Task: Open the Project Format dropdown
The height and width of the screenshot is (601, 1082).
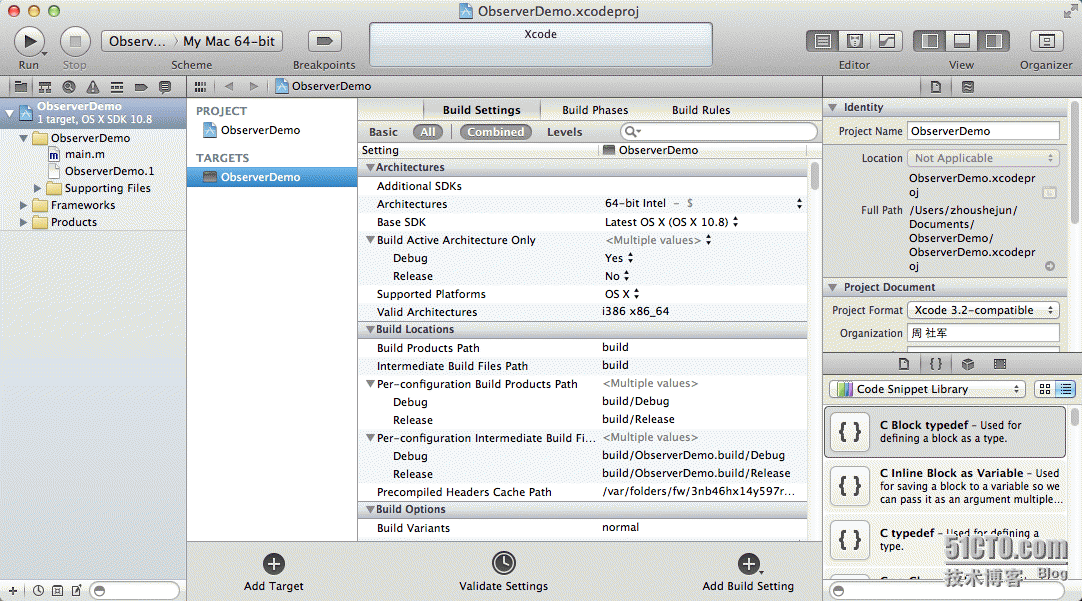Action: 983,311
